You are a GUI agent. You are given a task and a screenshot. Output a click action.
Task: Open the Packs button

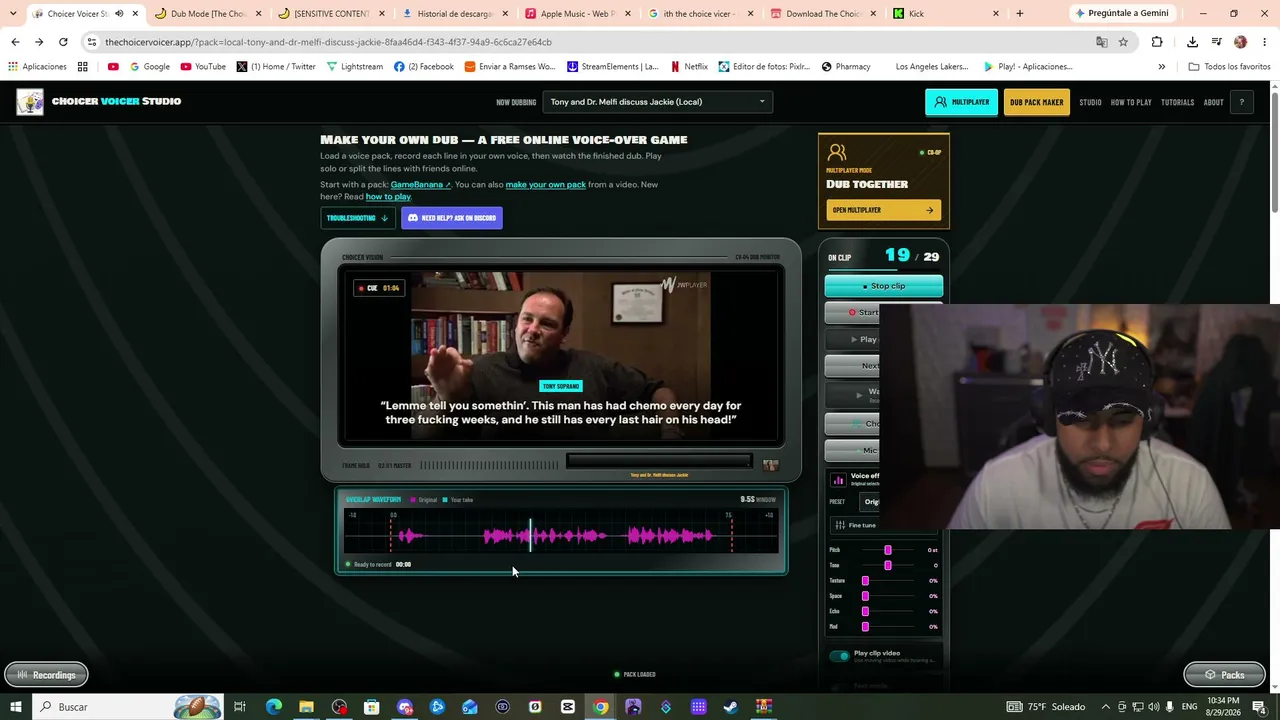(x=1224, y=675)
